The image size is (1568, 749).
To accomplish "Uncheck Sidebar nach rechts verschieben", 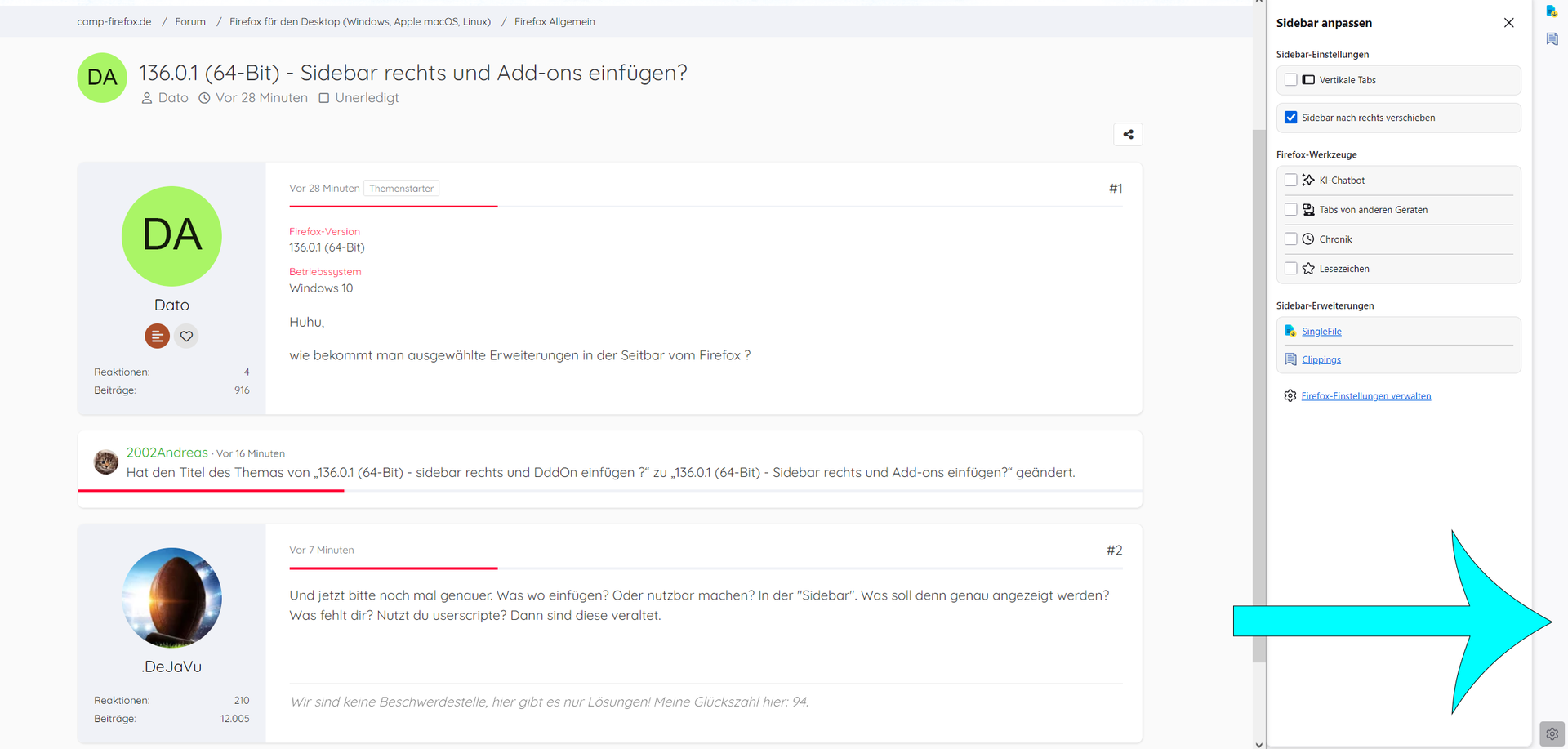I will (x=1290, y=118).
